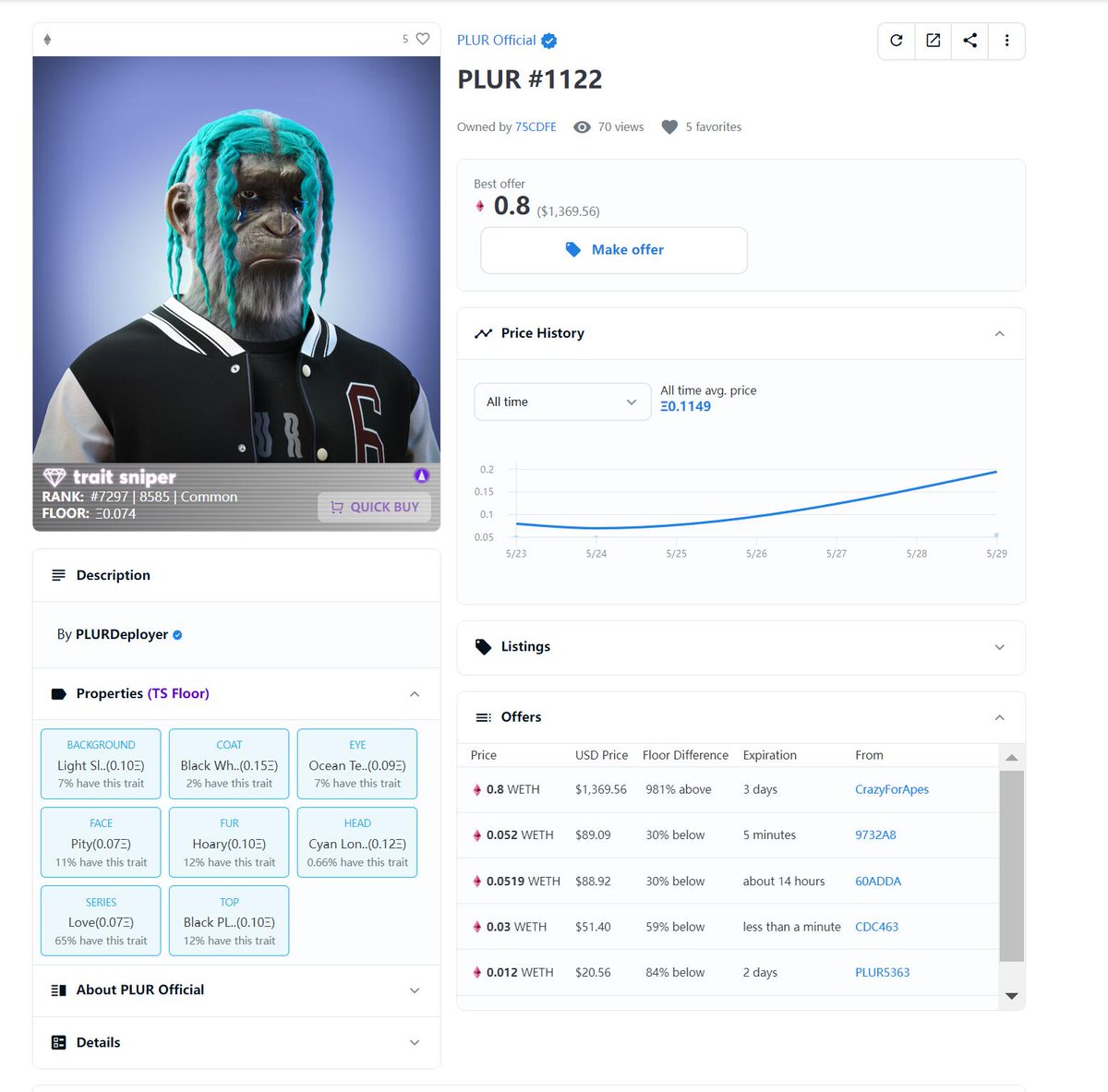Click the heart favorite icon above the image

click(x=423, y=39)
